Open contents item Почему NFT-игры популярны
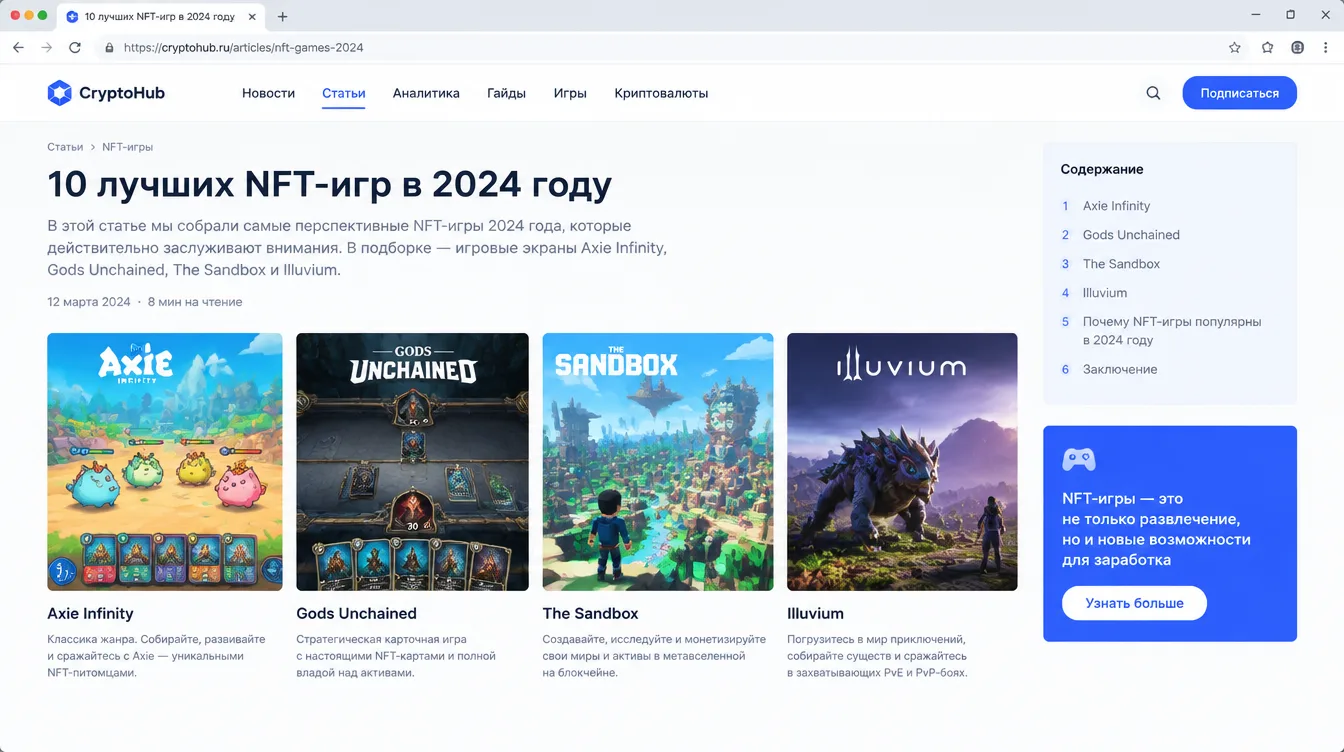 (x=1172, y=331)
